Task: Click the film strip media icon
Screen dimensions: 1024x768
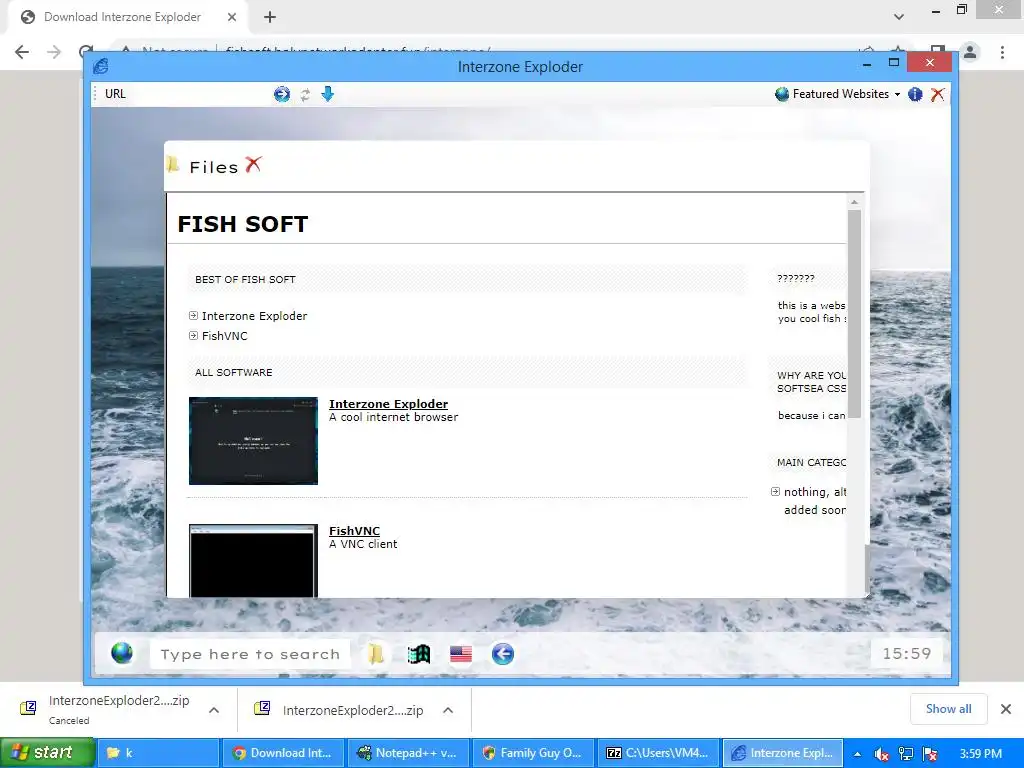Action: [419, 654]
